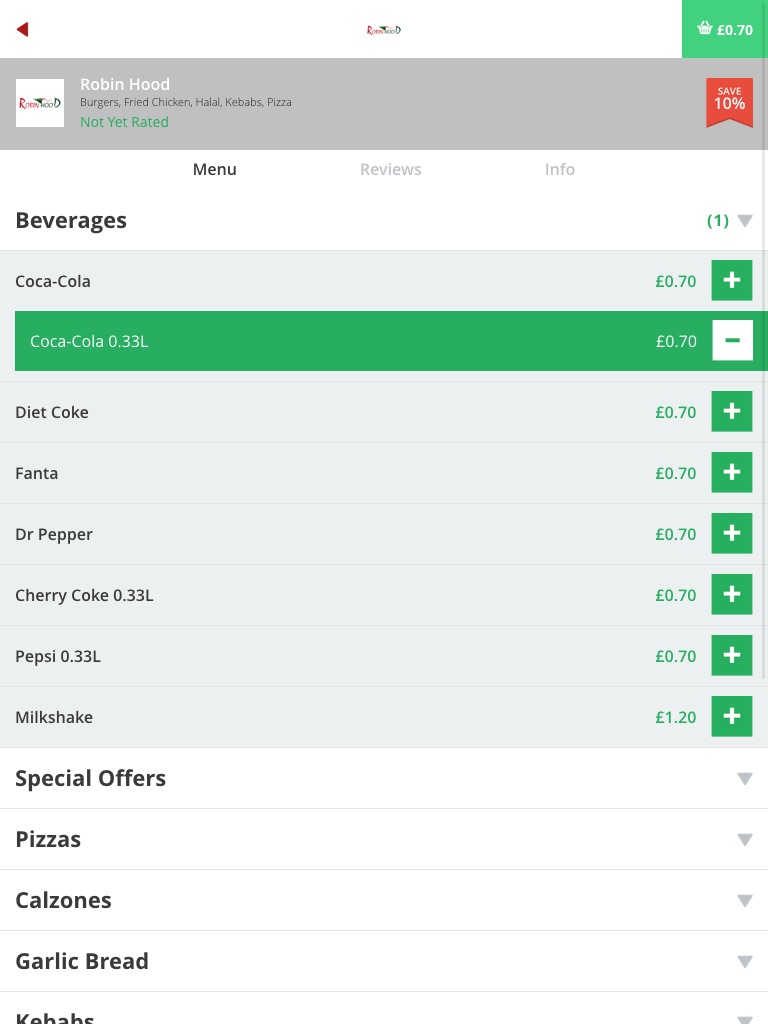The height and width of the screenshot is (1024, 768).
Task: Add Coca-Cola with the plus icon
Action: pos(731,281)
